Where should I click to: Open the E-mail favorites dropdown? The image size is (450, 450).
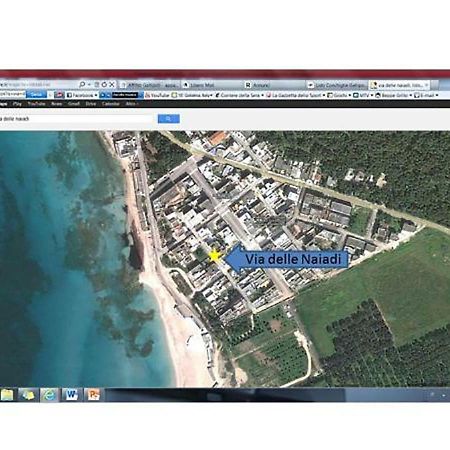click(437, 95)
